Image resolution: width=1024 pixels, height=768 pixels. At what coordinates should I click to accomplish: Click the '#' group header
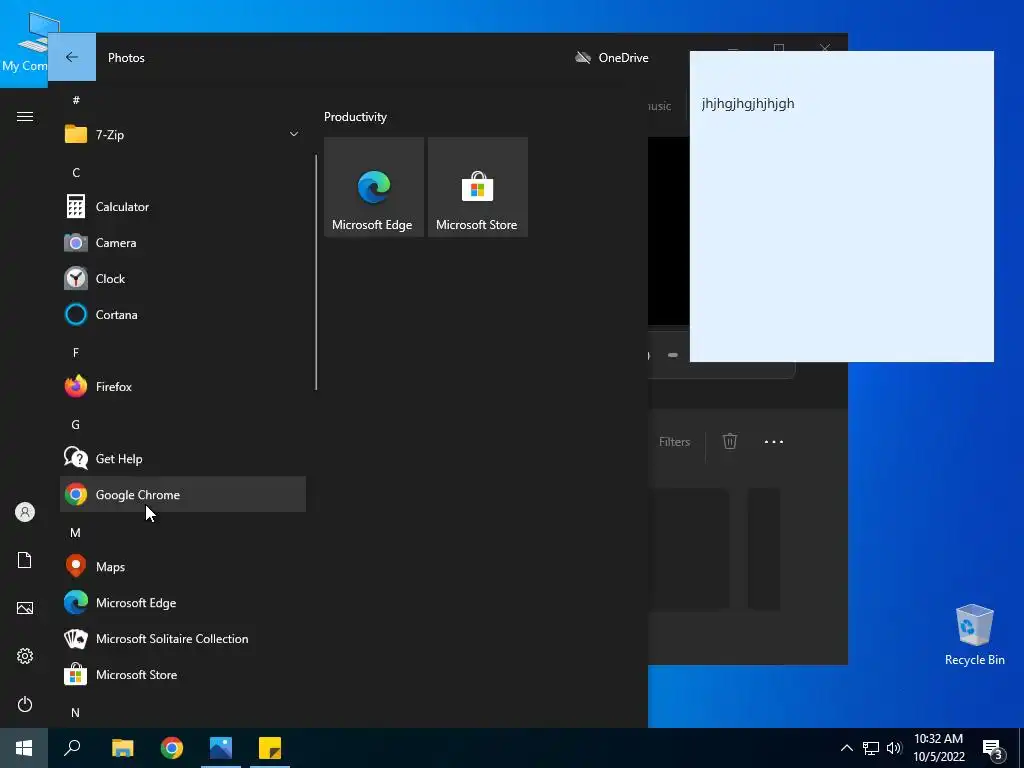[x=76, y=100]
